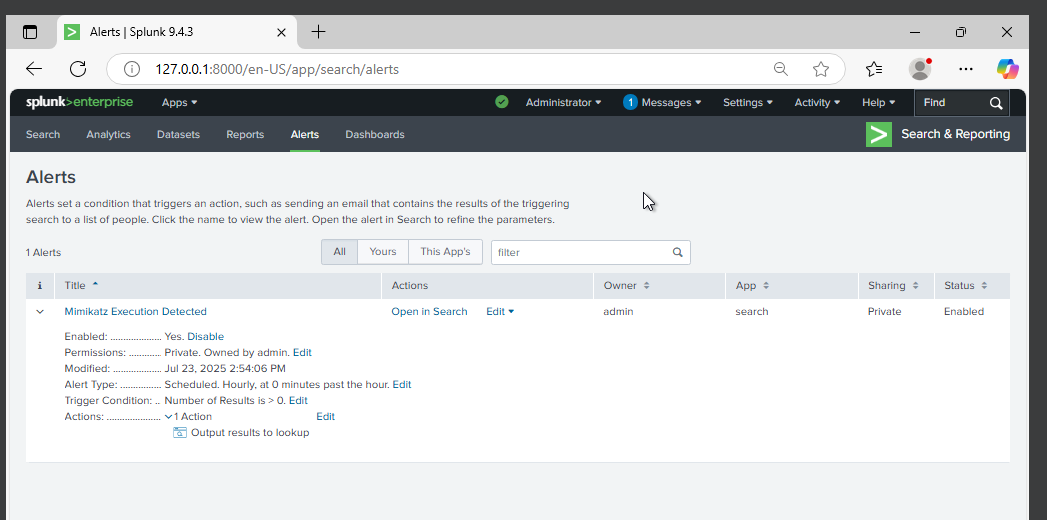
Task: Open the Administrator dropdown menu
Action: coord(564,102)
